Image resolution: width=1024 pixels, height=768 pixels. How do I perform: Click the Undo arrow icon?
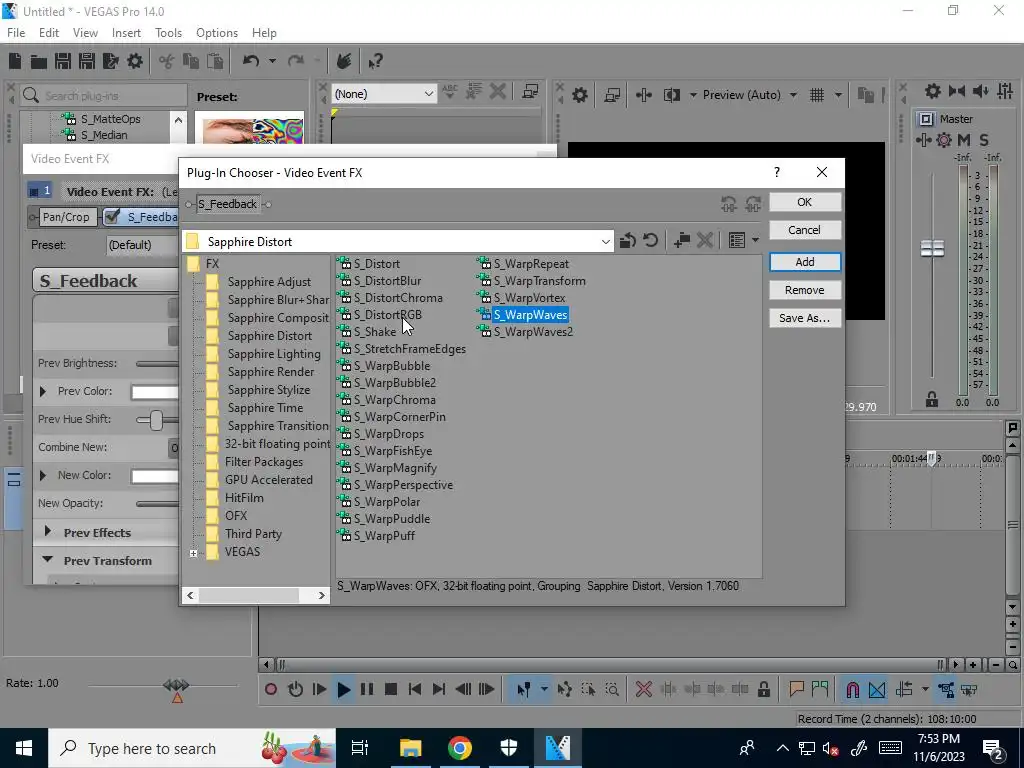click(251, 61)
